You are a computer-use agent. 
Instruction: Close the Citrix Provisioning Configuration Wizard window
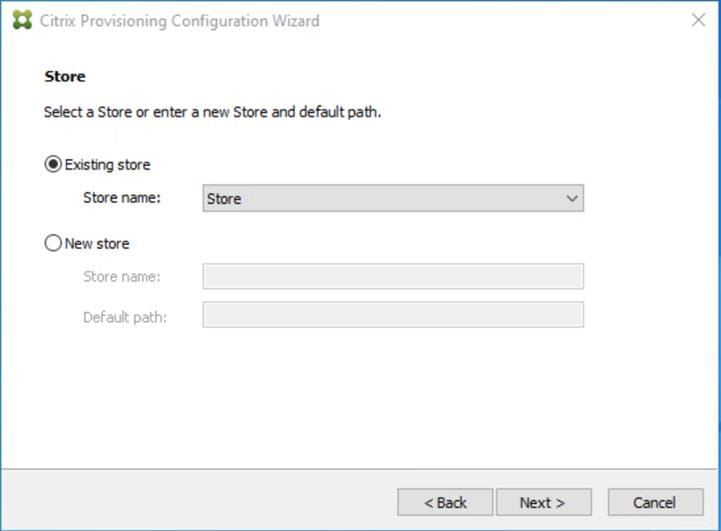(x=698, y=20)
